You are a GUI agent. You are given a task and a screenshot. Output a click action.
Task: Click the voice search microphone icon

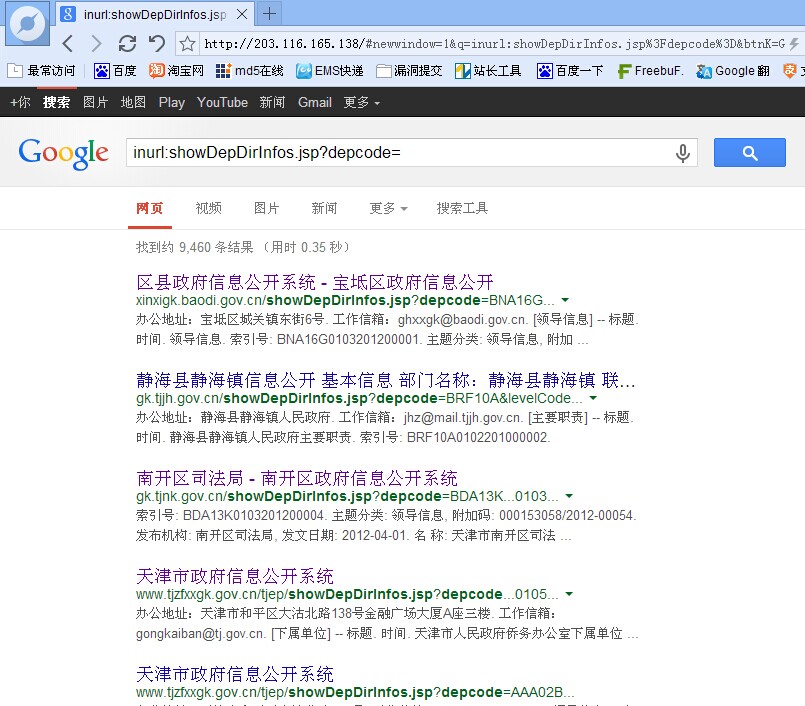click(x=682, y=152)
